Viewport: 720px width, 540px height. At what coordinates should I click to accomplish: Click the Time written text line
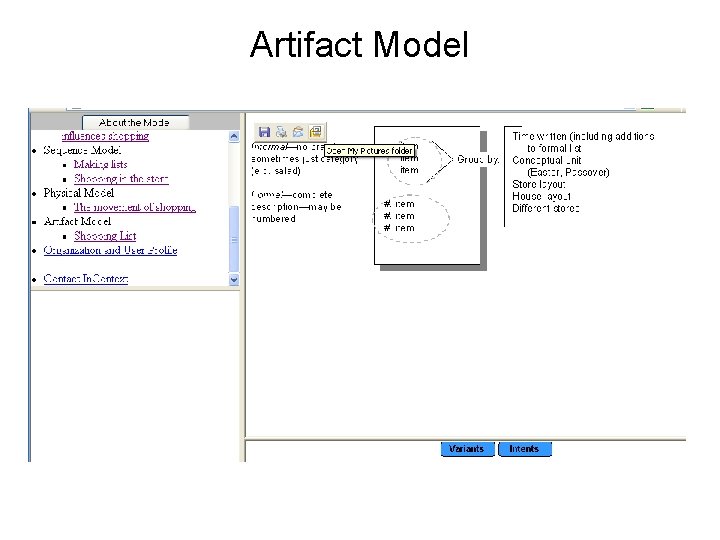[x=583, y=136]
